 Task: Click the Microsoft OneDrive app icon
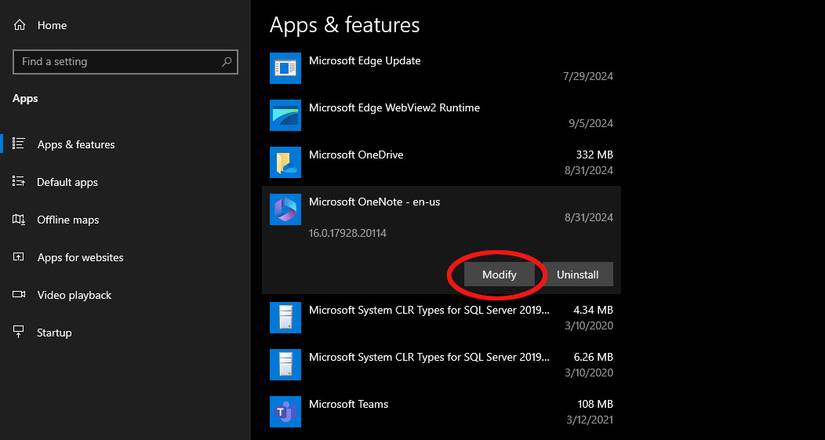point(285,162)
